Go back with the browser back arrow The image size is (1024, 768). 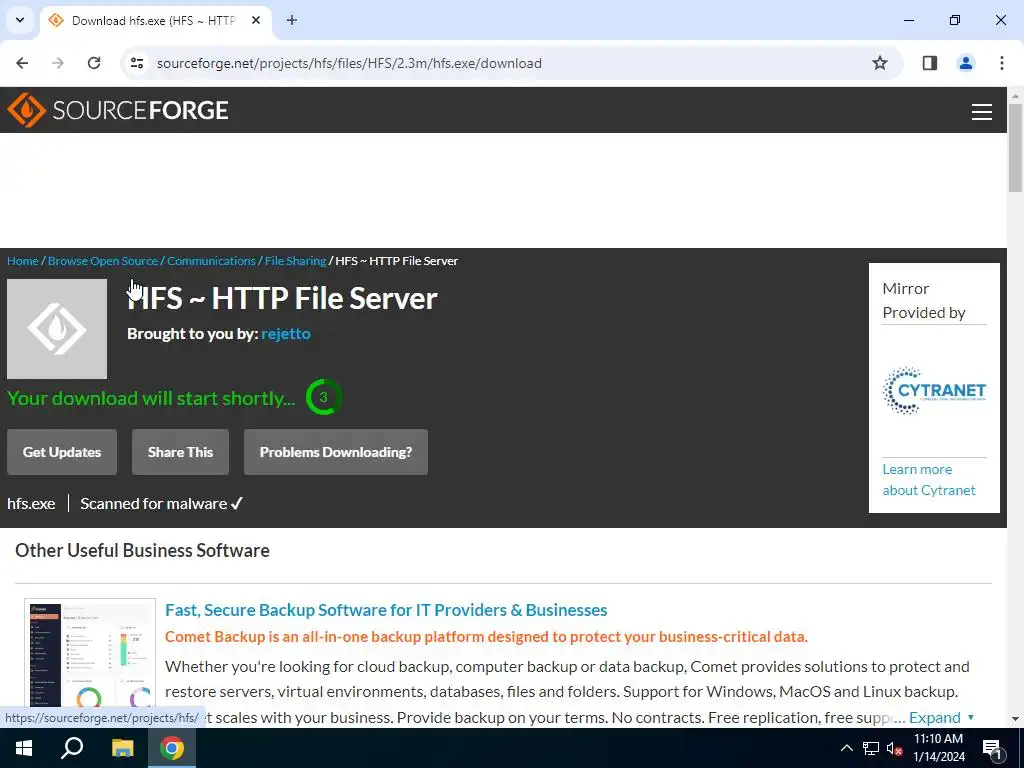(x=22, y=63)
